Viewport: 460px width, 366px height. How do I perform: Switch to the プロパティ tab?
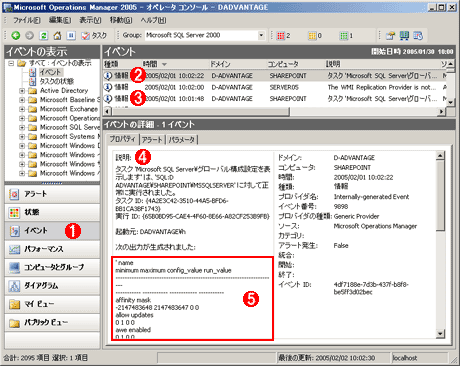[123, 139]
